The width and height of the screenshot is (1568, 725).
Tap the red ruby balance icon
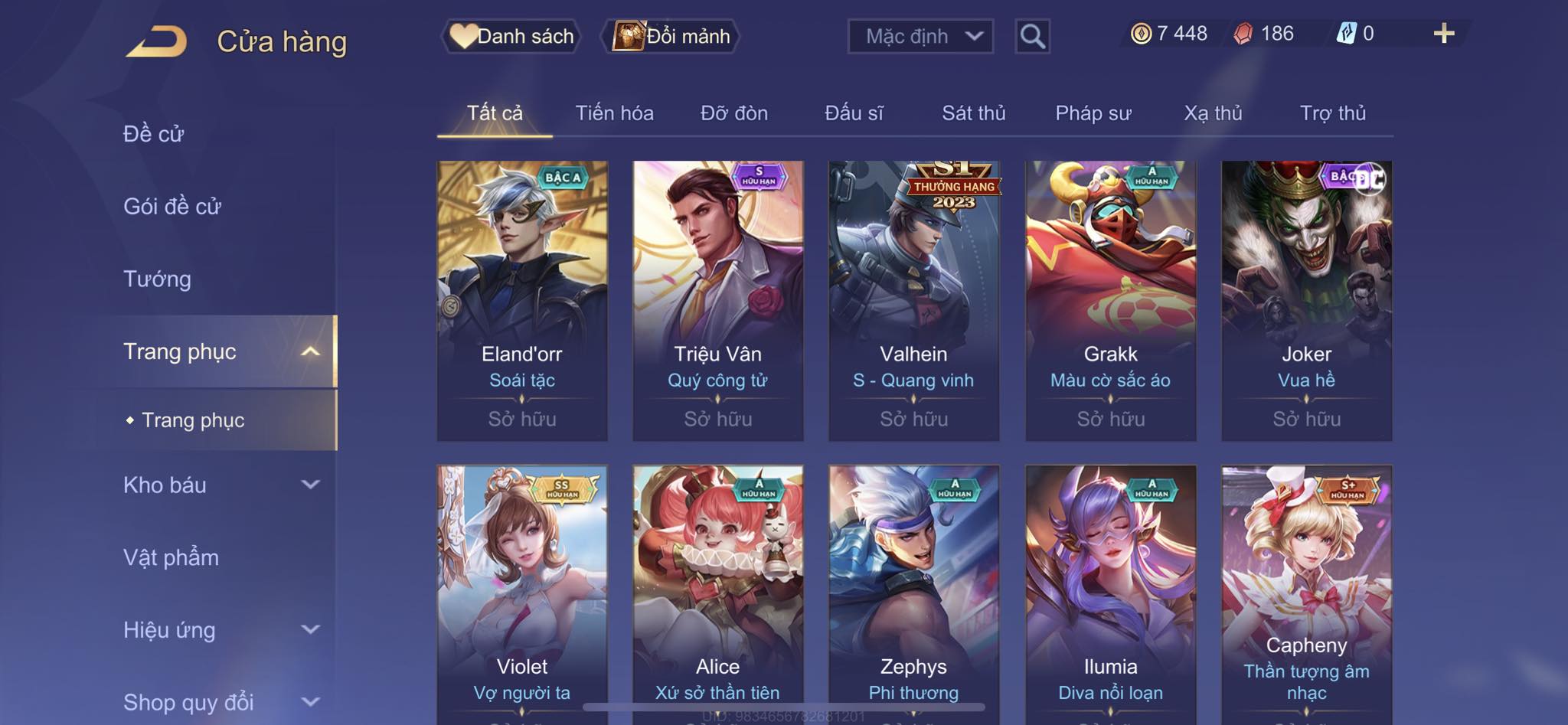[x=1243, y=34]
